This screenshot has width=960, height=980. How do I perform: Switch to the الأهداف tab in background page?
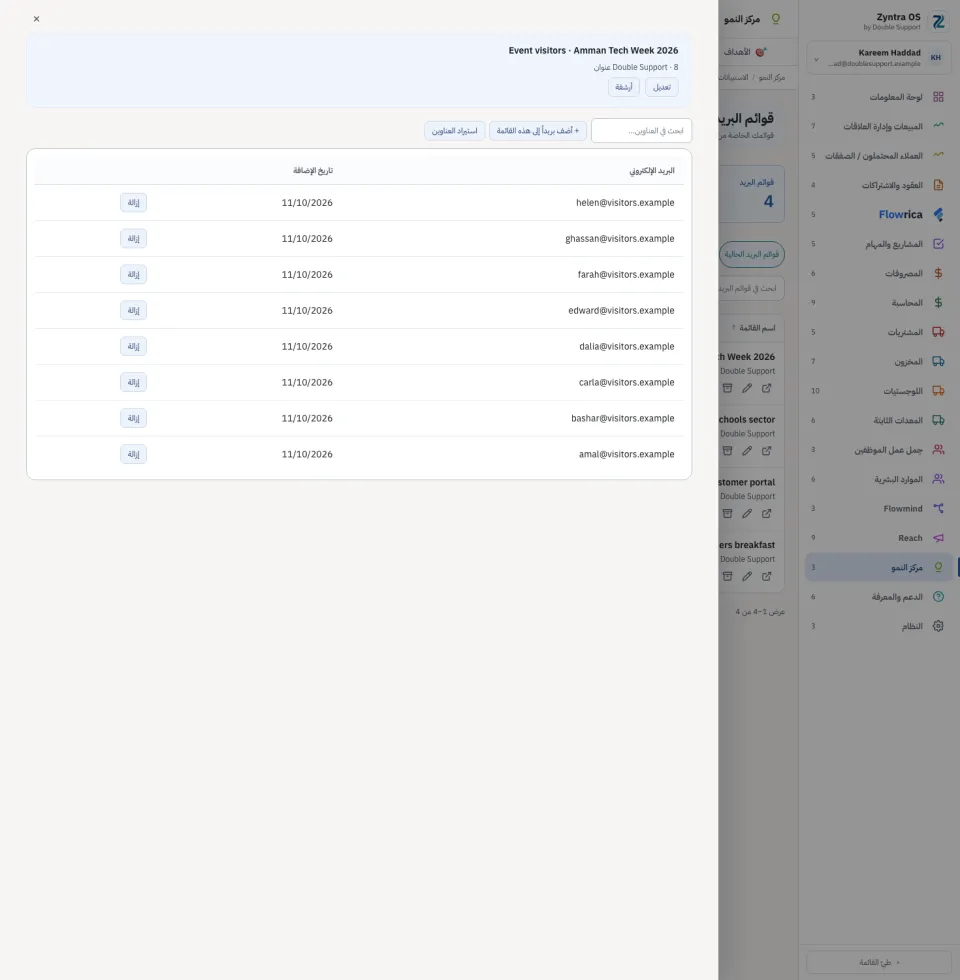(x=745, y=52)
